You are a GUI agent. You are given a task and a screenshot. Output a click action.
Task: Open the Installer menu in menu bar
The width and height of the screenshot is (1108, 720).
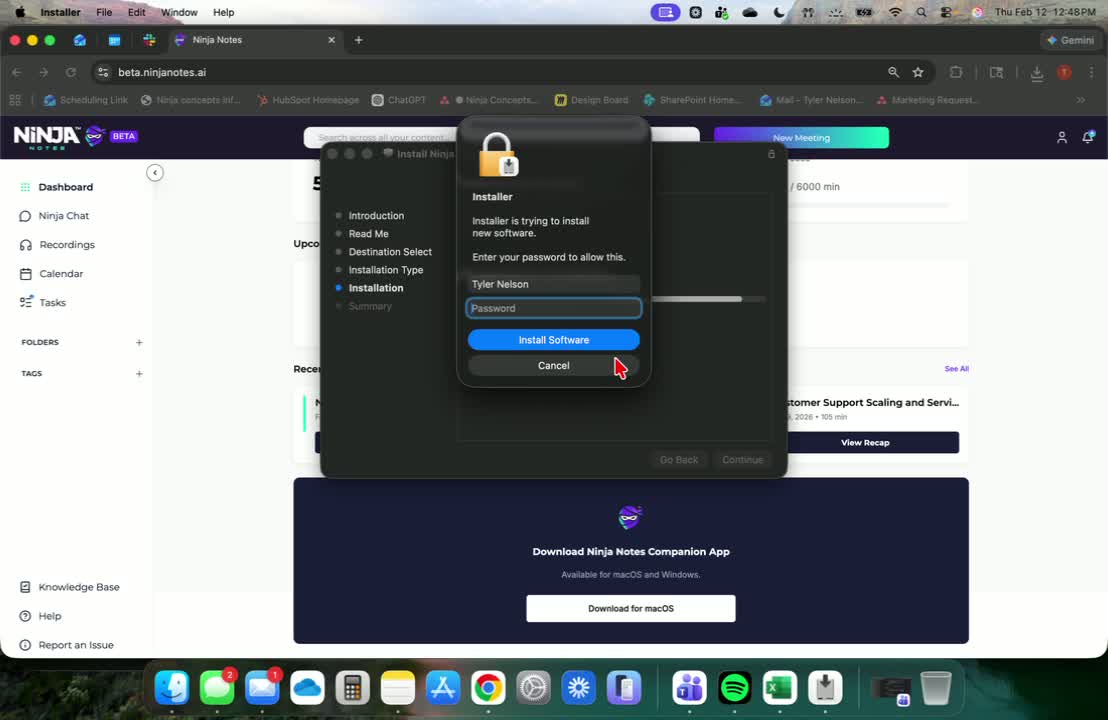[60, 12]
